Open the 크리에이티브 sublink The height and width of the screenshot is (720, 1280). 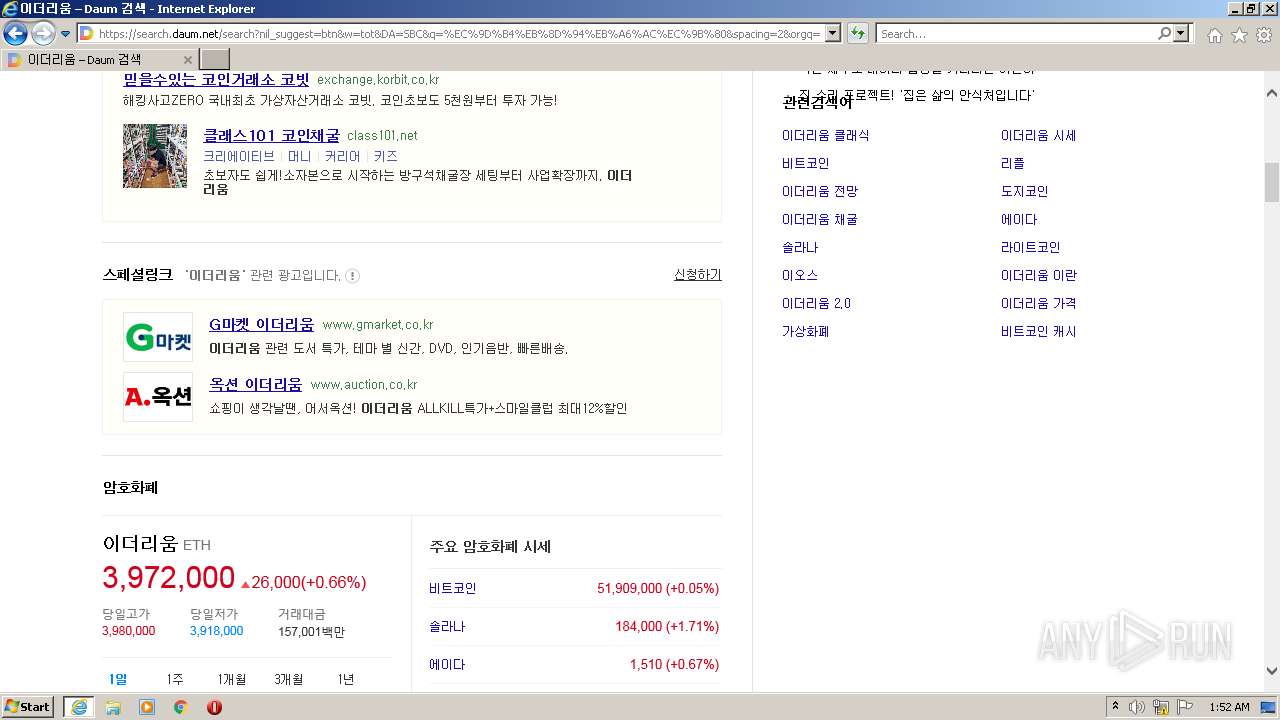[239, 157]
